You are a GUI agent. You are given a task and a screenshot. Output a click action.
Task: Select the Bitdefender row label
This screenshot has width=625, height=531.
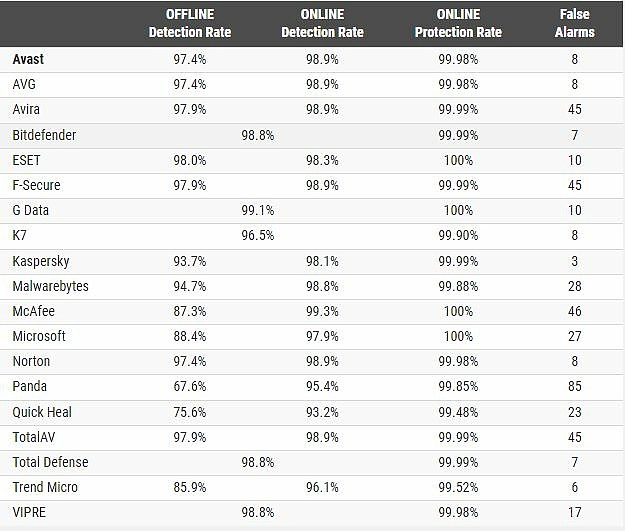(44, 135)
